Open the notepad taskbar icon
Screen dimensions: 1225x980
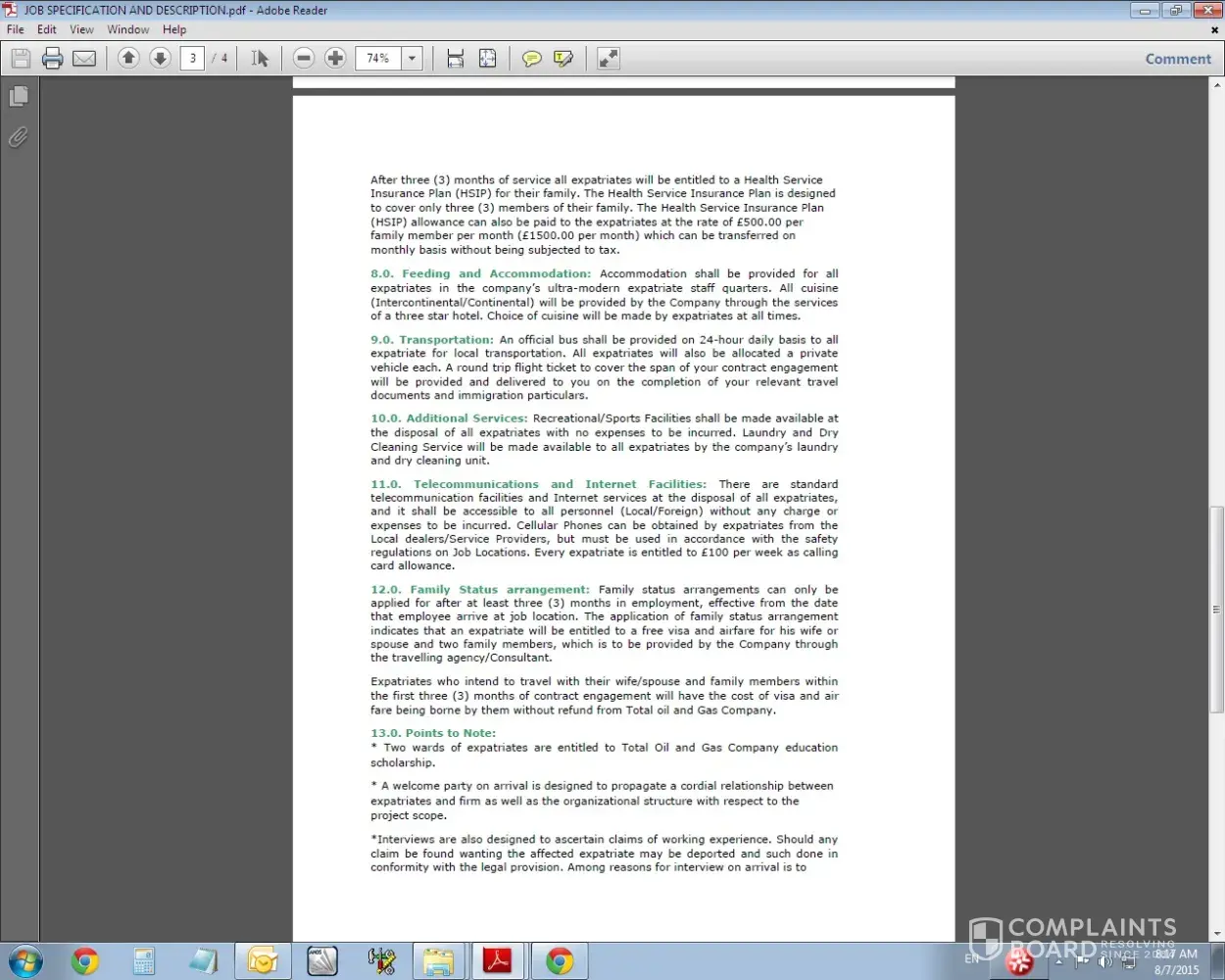(x=203, y=961)
